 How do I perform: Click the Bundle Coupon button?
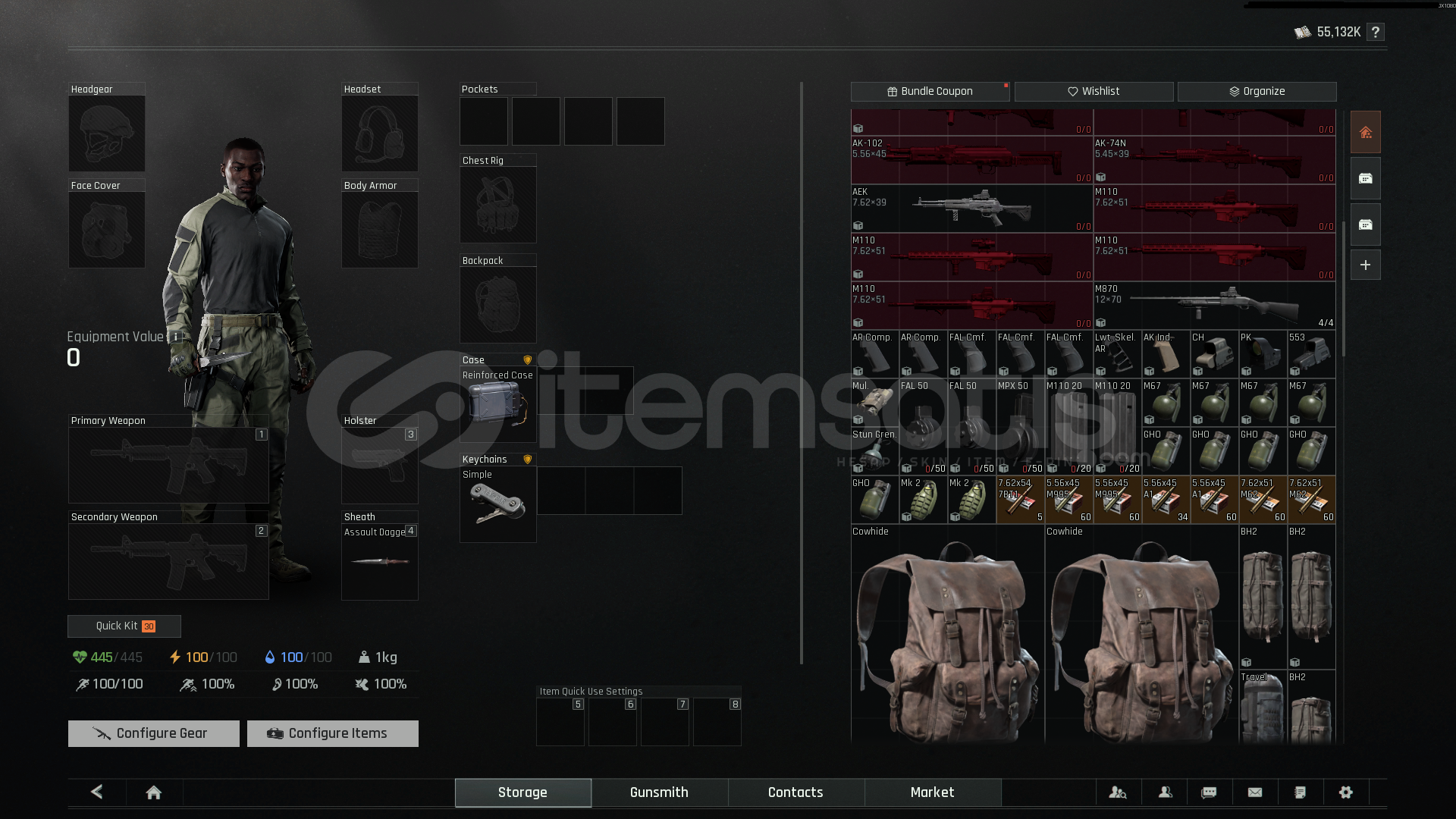coord(930,91)
